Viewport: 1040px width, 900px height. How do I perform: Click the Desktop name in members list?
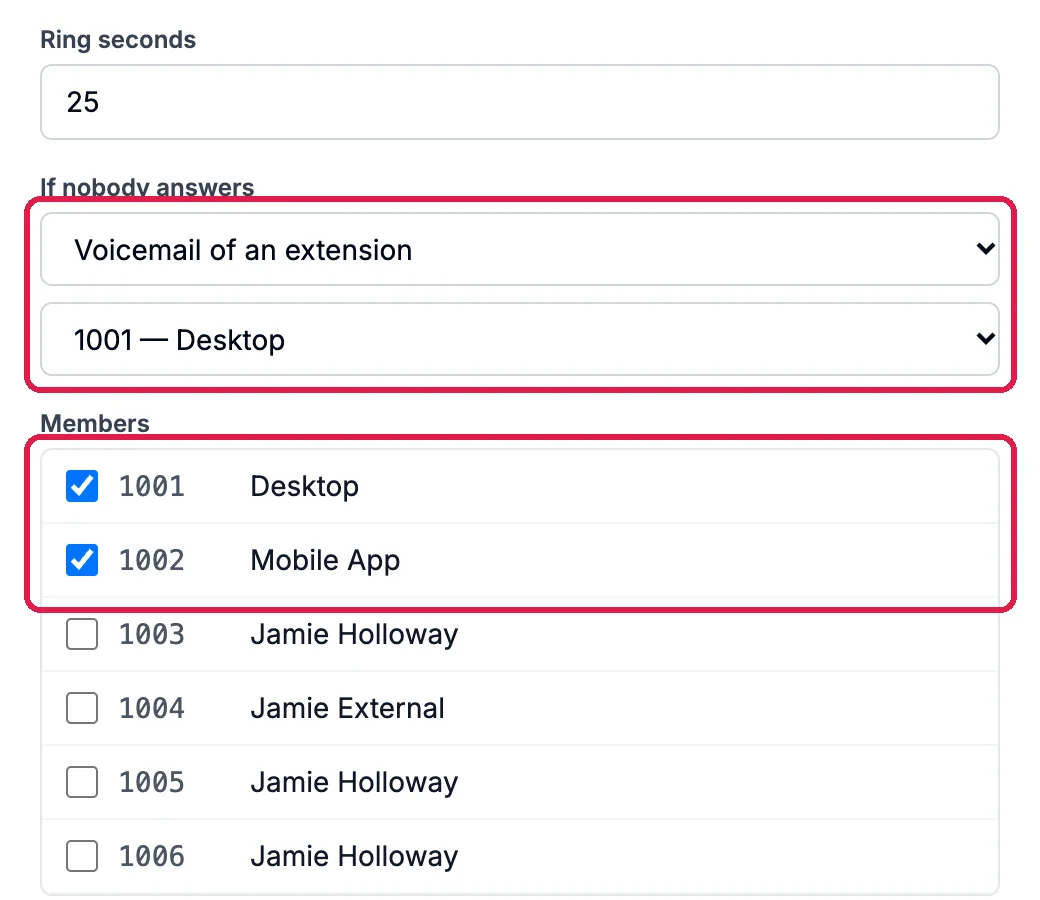tap(304, 487)
